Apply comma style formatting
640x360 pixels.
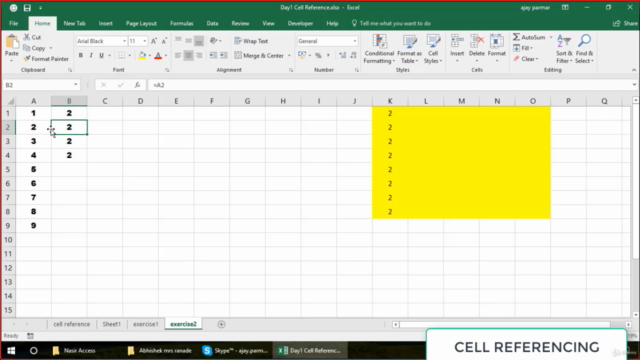(x=328, y=56)
